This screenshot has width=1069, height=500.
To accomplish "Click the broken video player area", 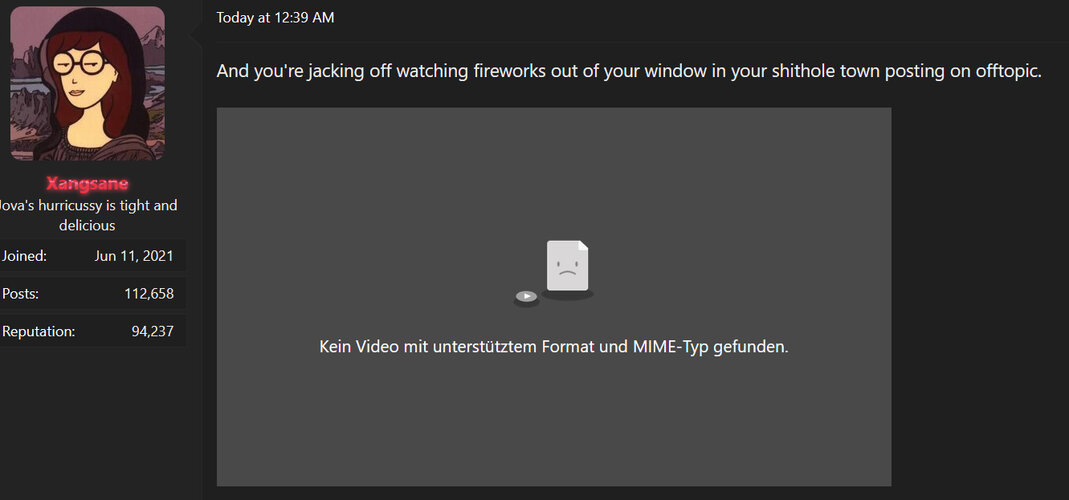I will tap(554, 297).
